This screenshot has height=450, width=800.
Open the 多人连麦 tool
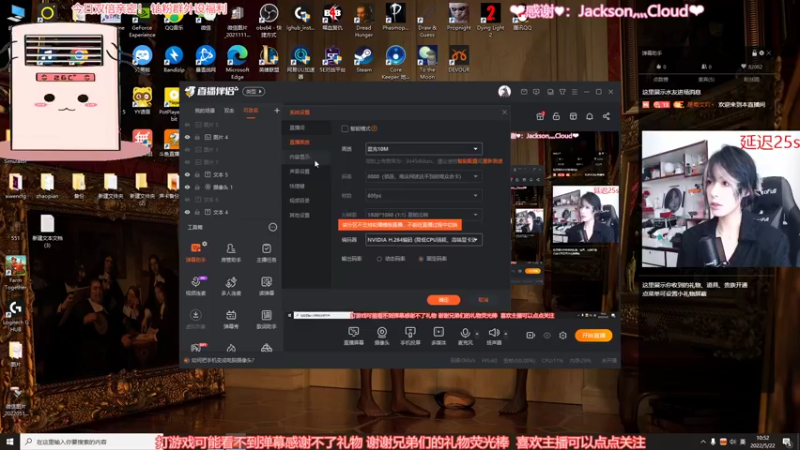pos(231,286)
